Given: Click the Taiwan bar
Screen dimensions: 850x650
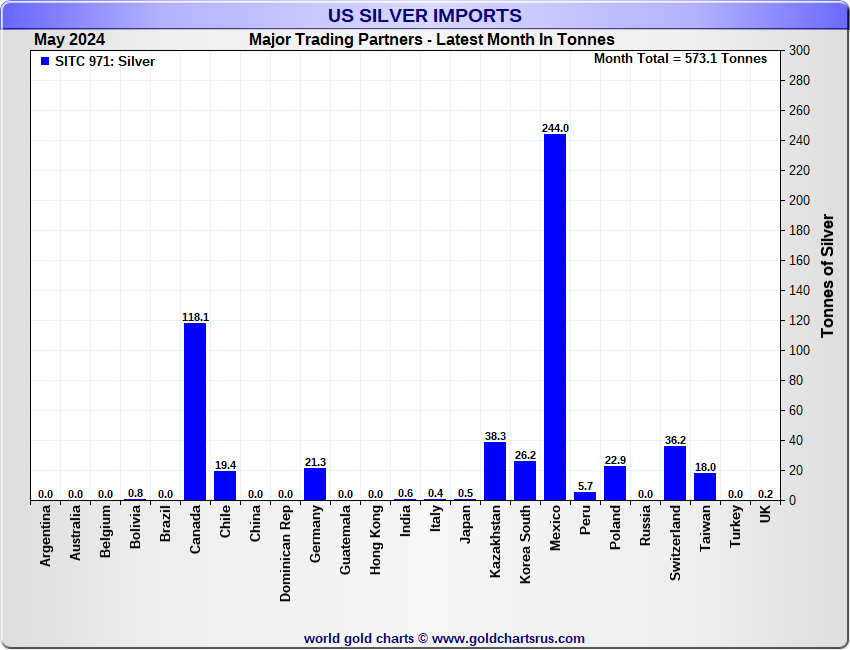Looking at the screenshot, I should tap(705, 486).
